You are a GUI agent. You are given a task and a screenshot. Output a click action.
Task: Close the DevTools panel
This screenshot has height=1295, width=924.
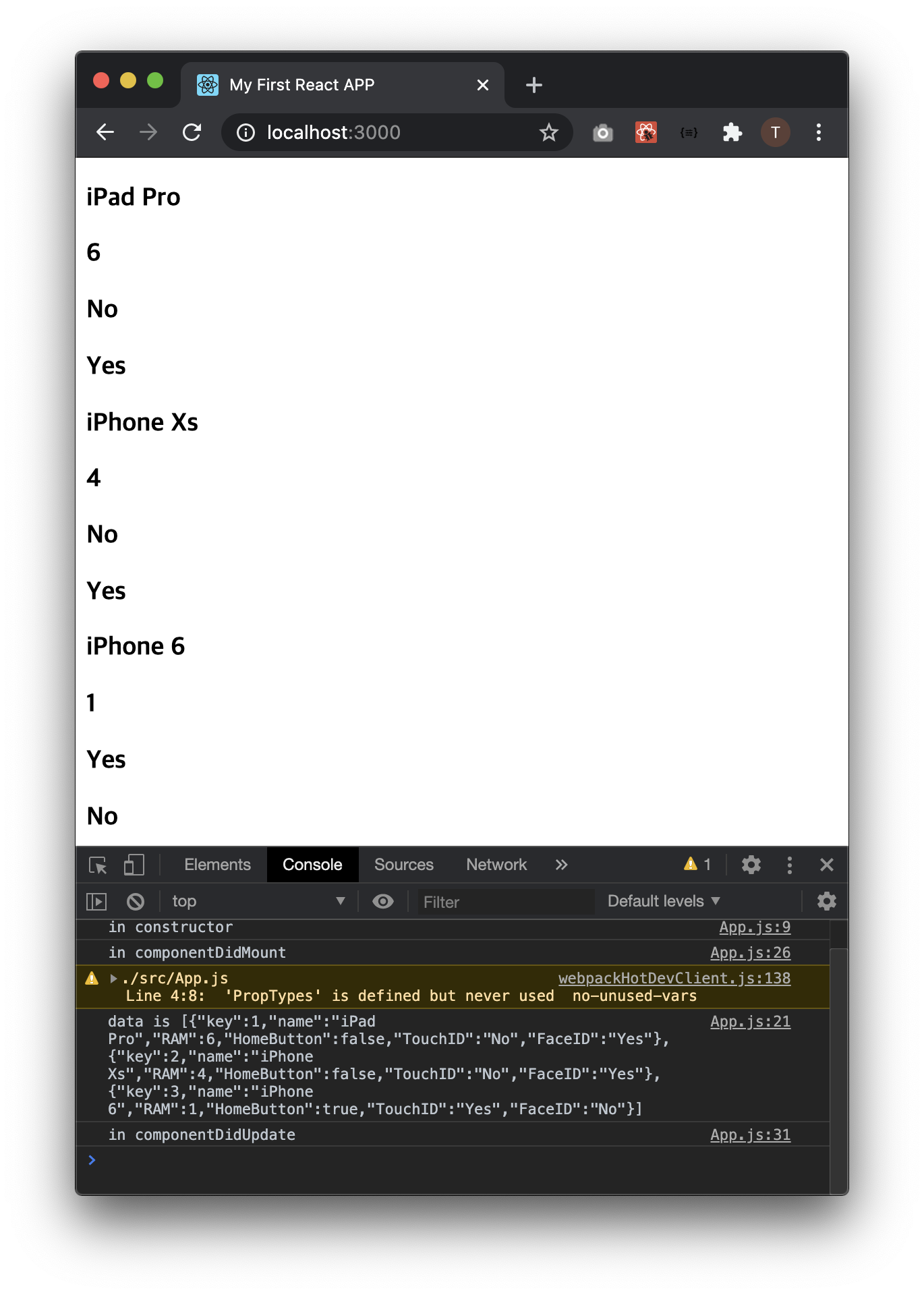(x=827, y=865)
